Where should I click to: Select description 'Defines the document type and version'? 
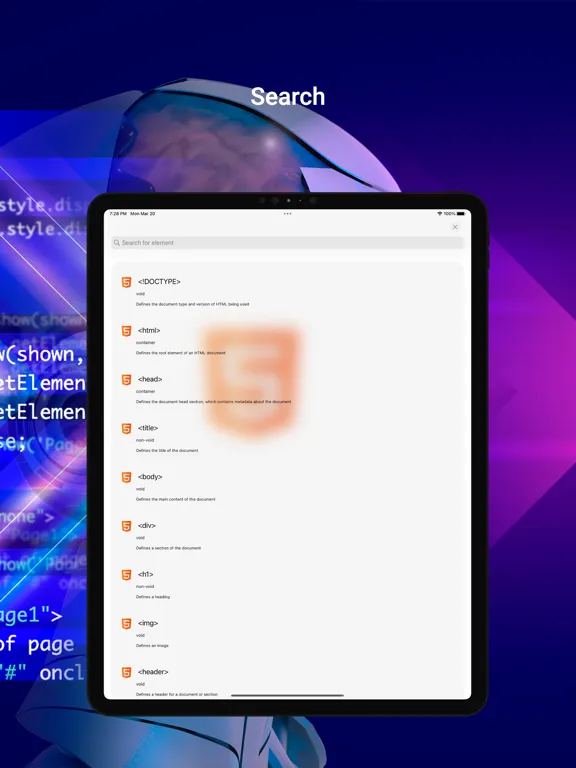[192, 304]
